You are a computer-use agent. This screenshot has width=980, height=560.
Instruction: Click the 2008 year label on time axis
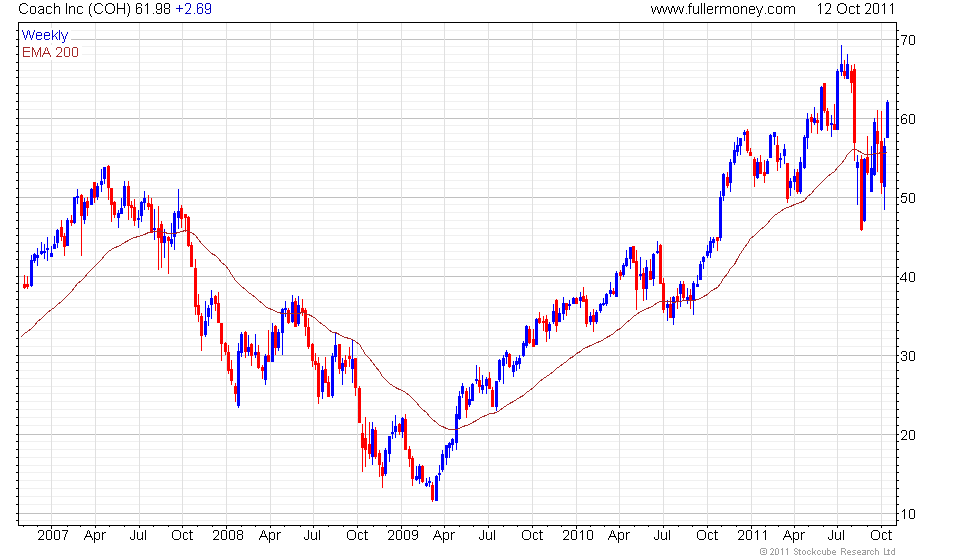[x=228, y=536]
